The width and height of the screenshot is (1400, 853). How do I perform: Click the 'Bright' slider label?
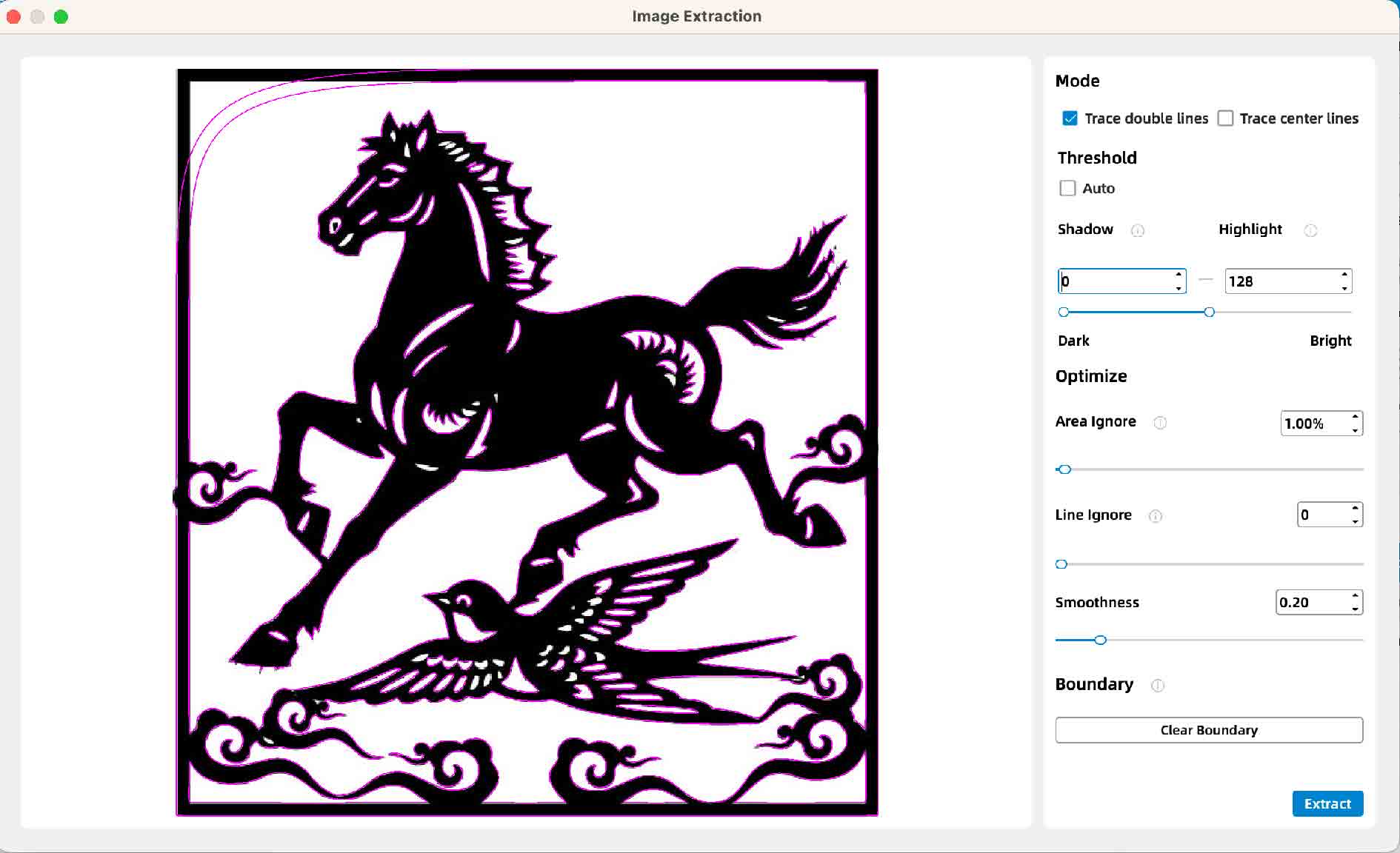1330,341
